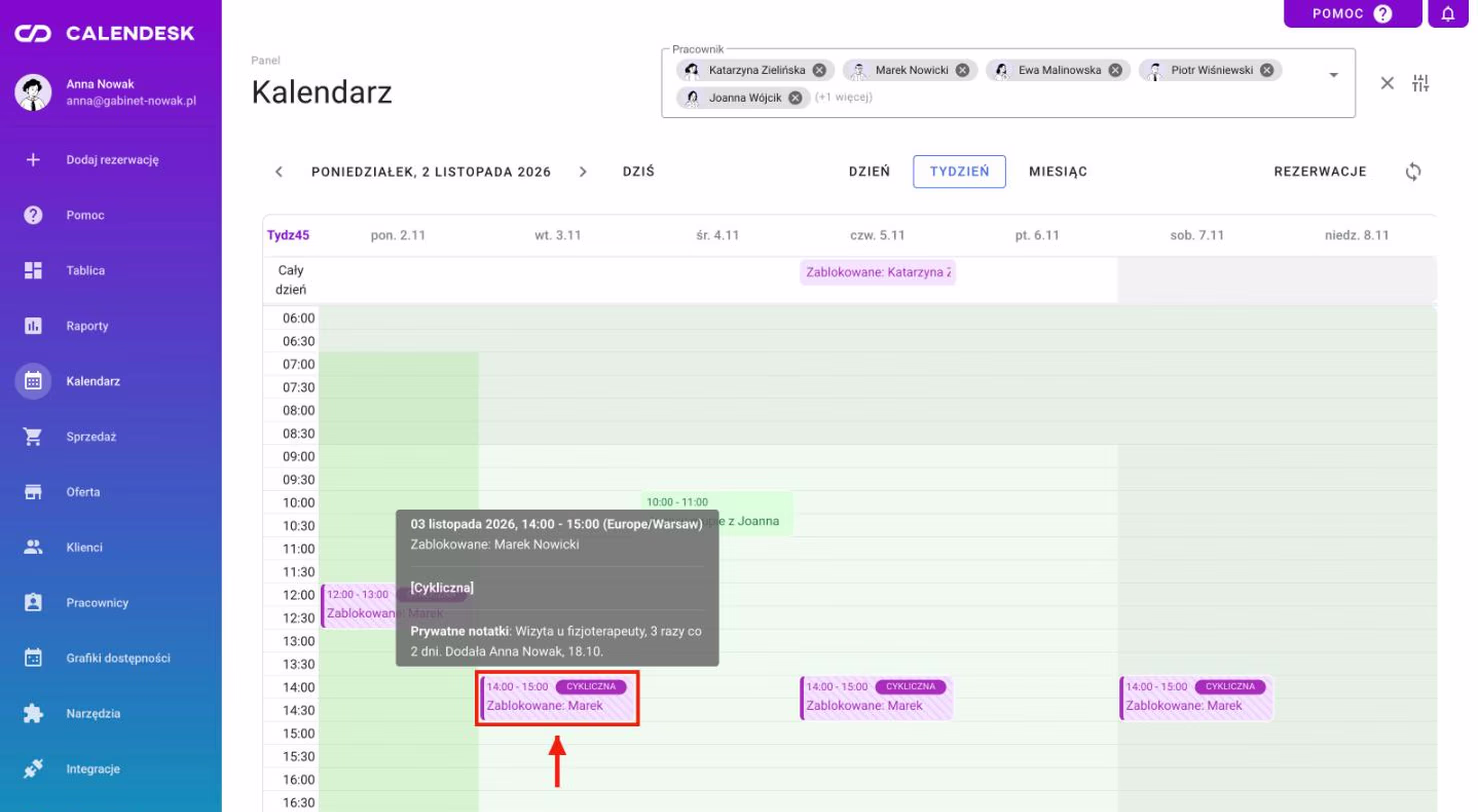Open calendar filter settings sliders icon
1478x812 pixels.
1421,83
